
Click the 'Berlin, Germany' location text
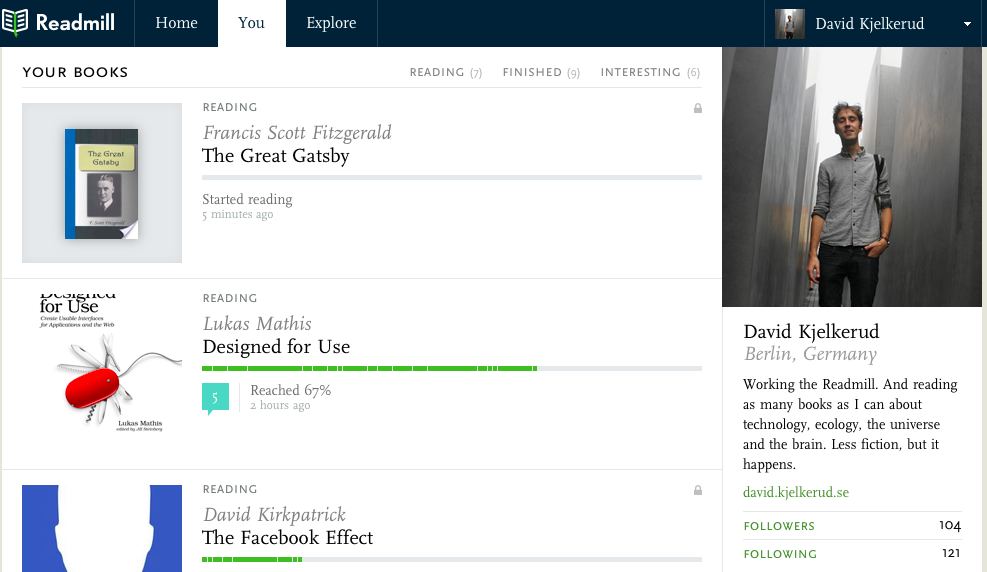point(811,354)
